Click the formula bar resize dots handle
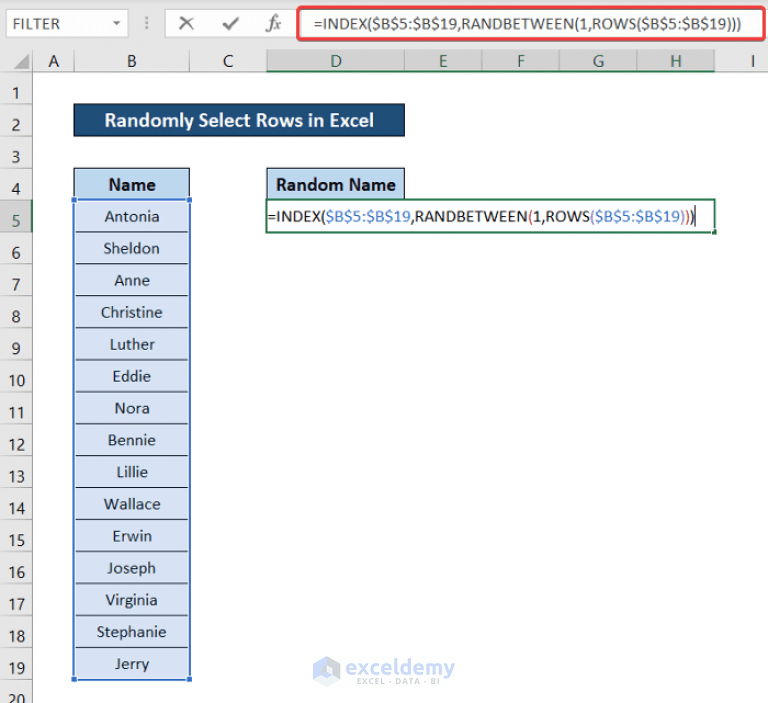The image size is (768, 703). 146,23
